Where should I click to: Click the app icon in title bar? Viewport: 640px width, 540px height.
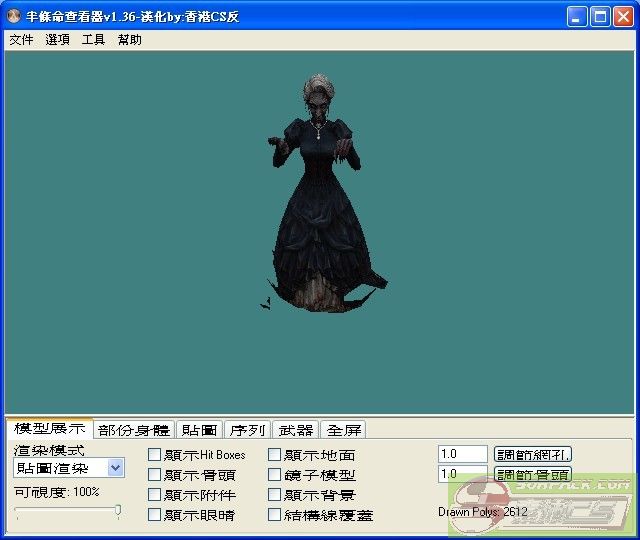click(14, 17)
